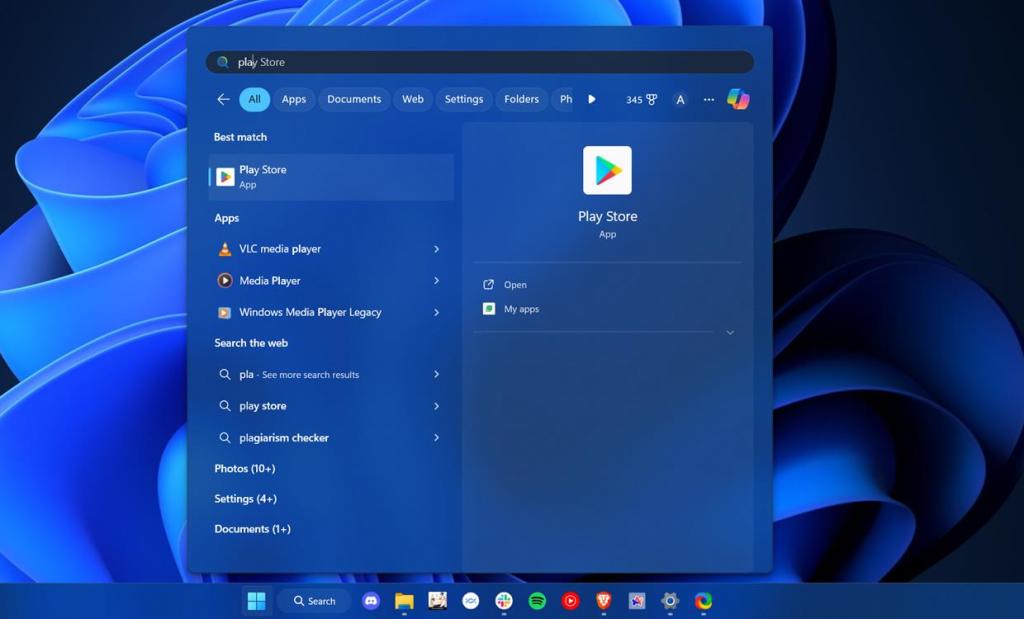Image resolution: width=1024 pixels, height=619 pixels.
Task: Expand the 'pla' web search chevron
Action: [436, 375]
